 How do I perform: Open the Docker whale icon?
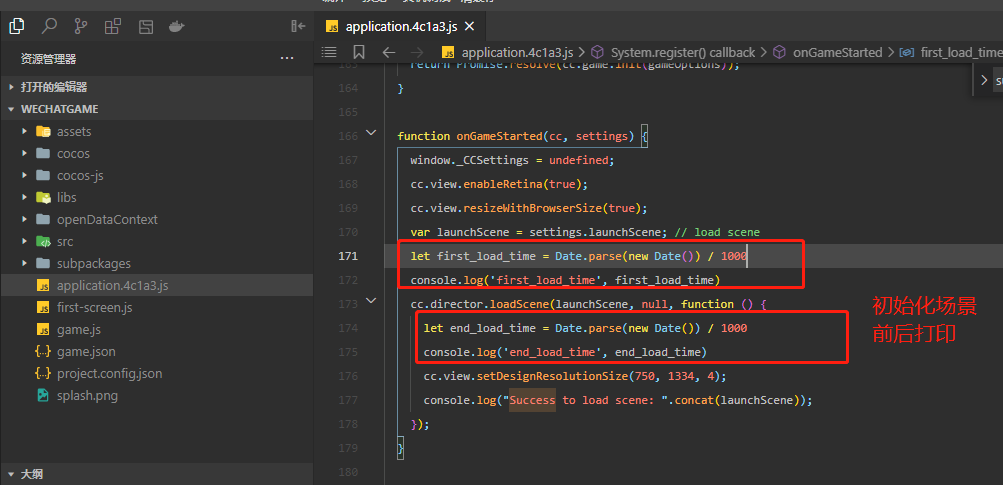tap(177, 26)
